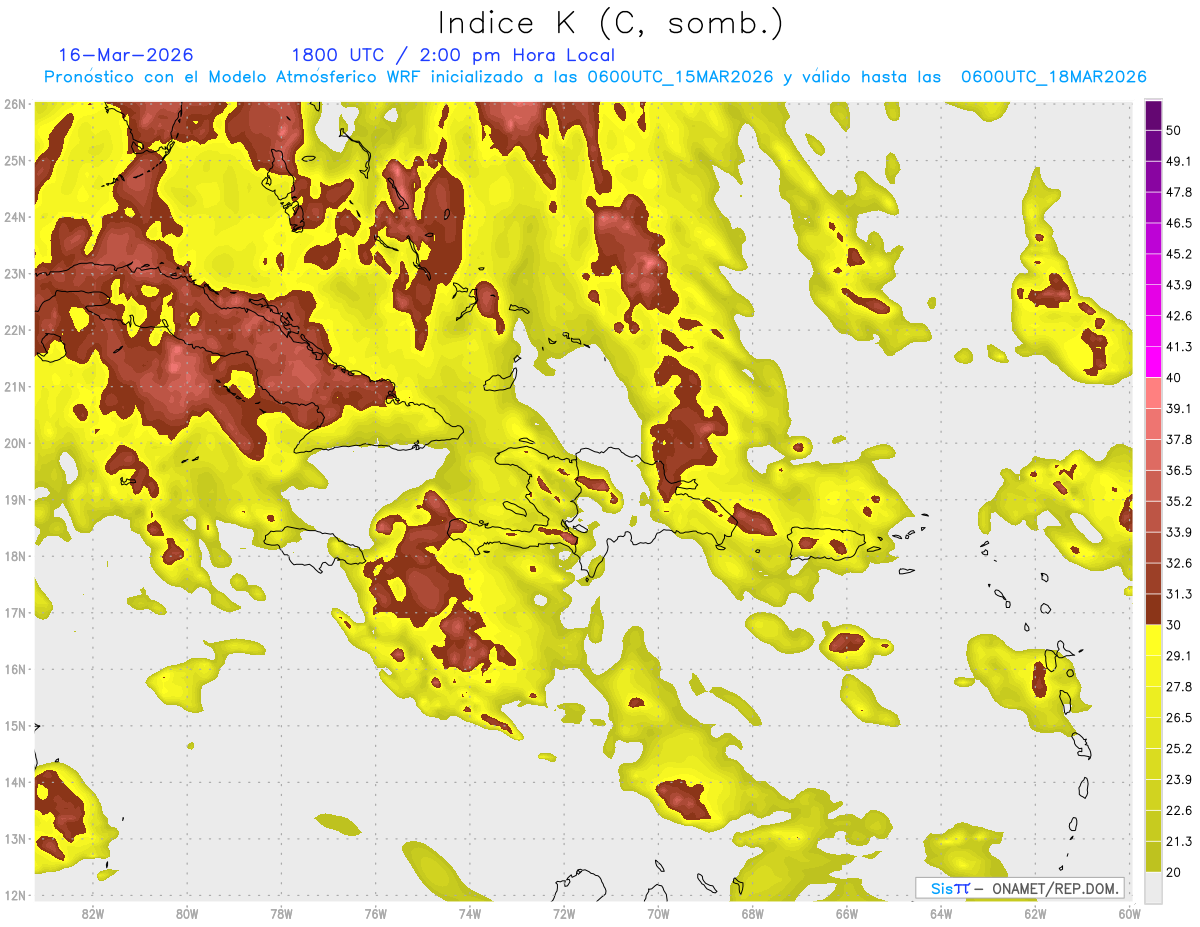
Task: Click the colorbar value '25.2'
Action: tap(1180, 749)
